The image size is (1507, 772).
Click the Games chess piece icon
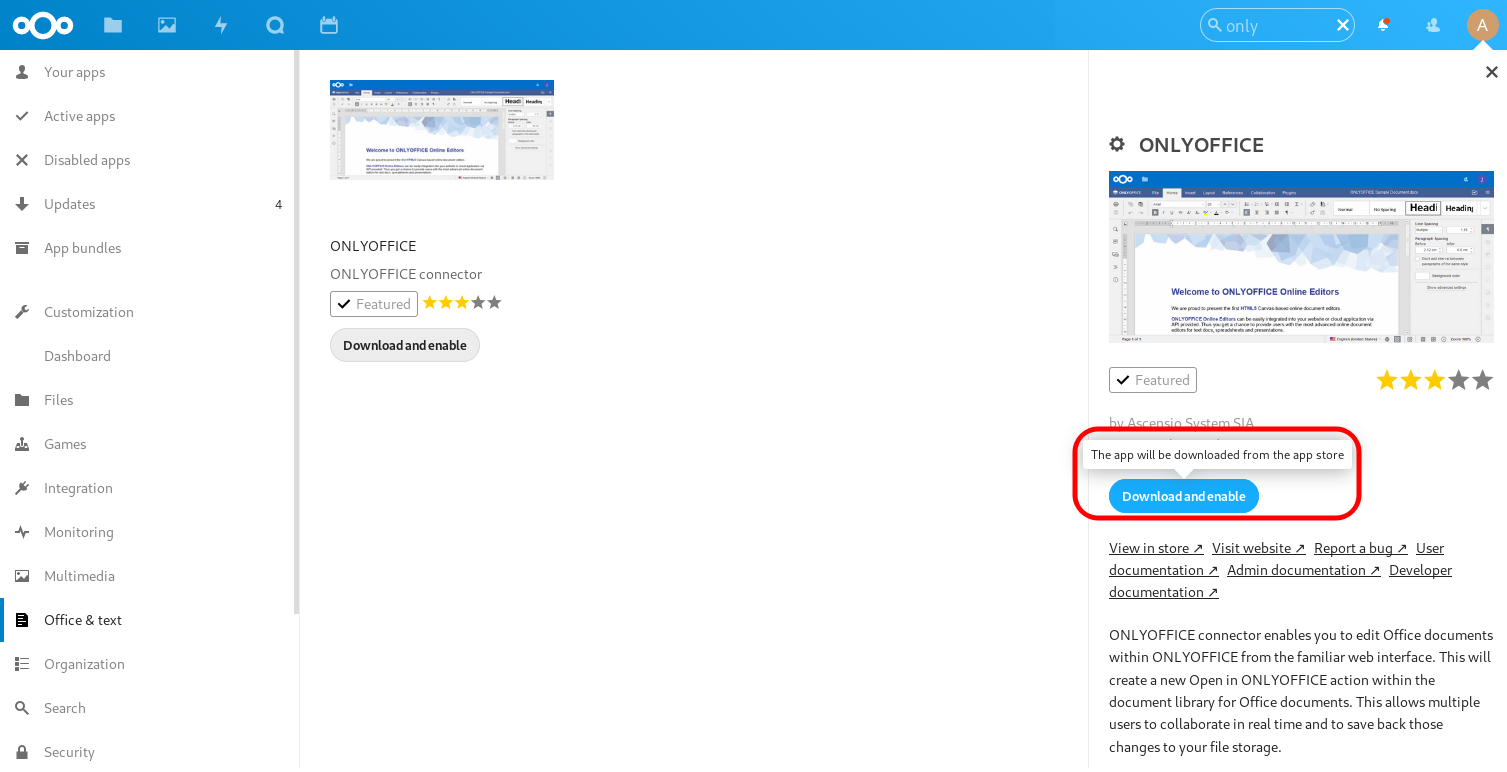22,444
